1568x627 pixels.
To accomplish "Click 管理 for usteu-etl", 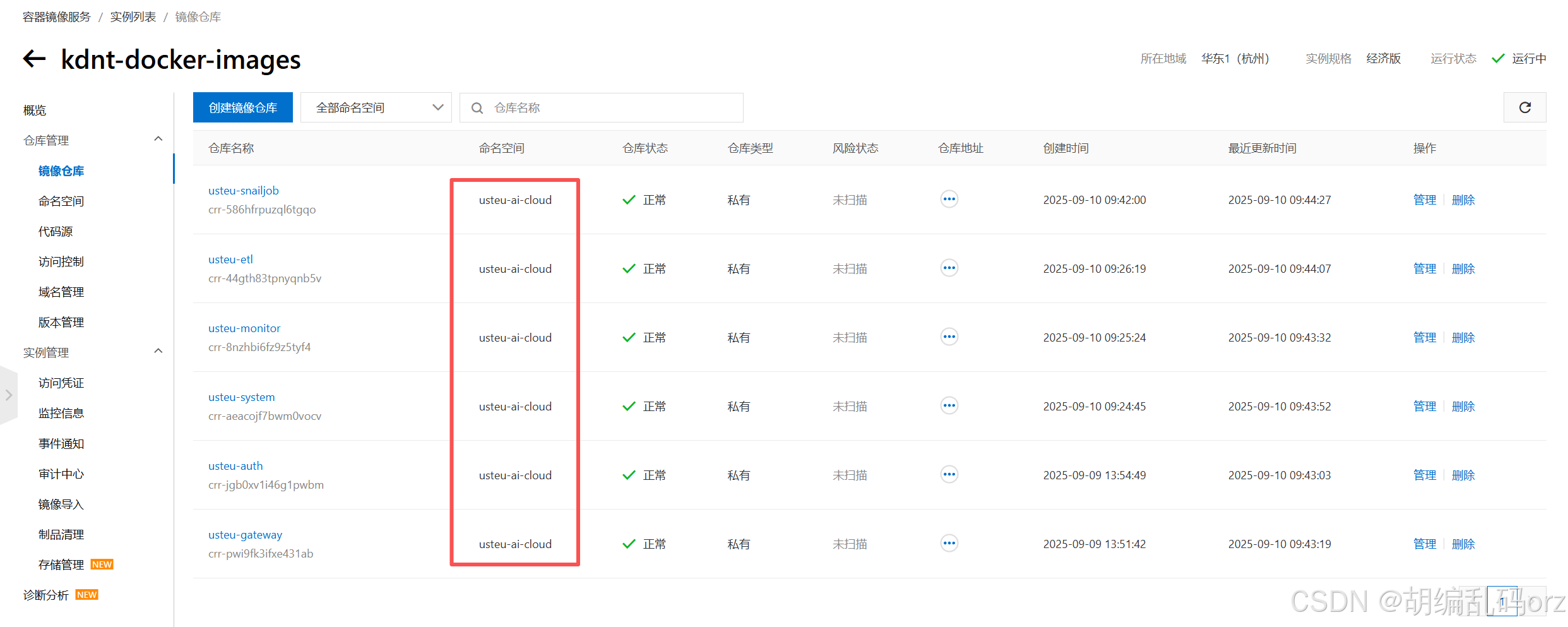I will [1425, 268].
